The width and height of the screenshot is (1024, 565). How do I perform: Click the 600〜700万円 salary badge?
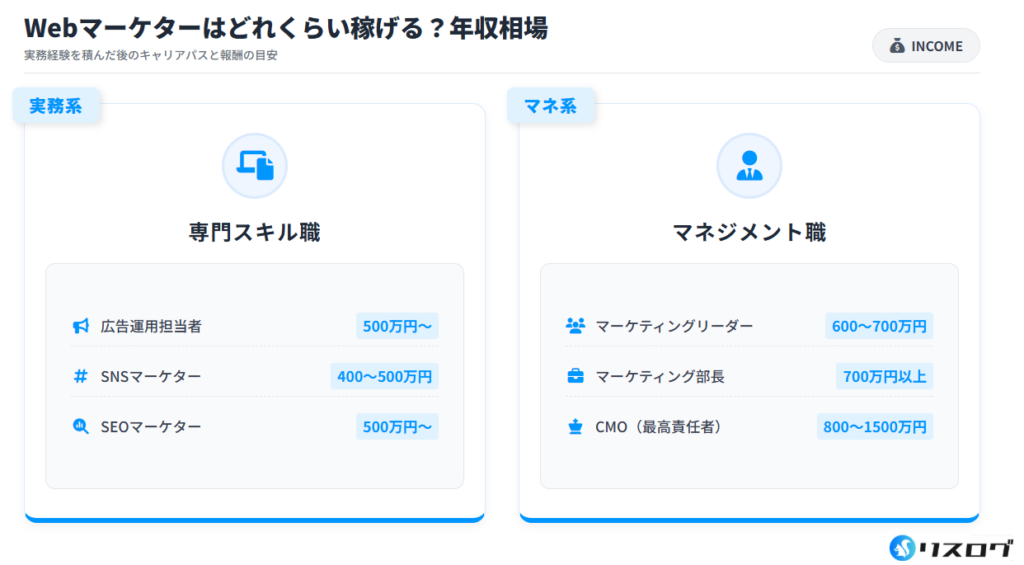[x=879, y=326]
